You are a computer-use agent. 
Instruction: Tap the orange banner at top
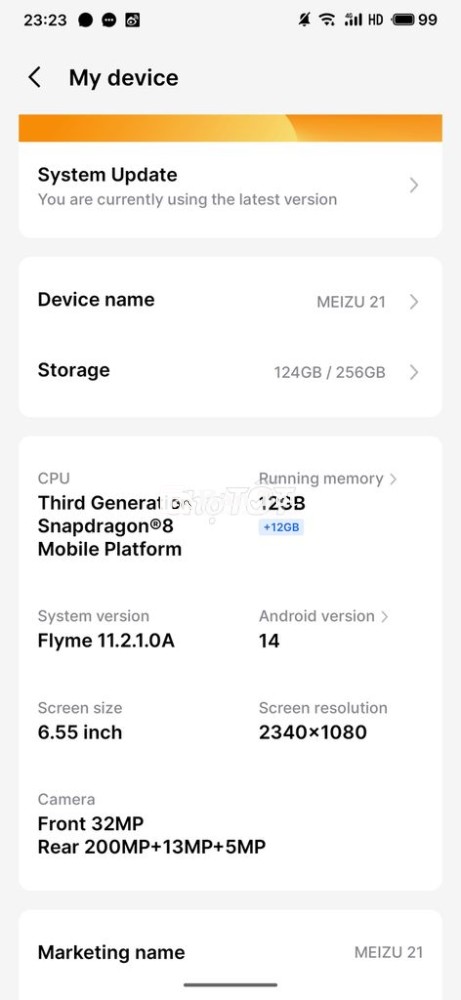[x=230, y=128]
